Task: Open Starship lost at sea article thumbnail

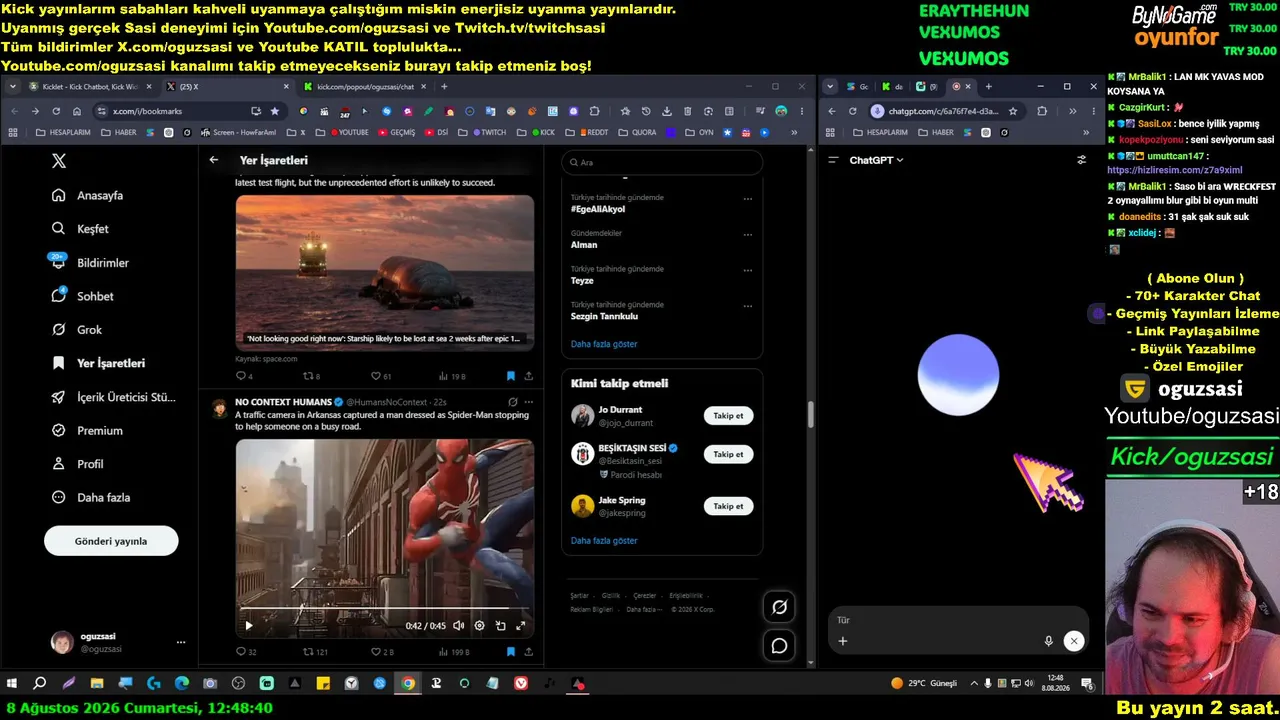Action: click(384, 272)
